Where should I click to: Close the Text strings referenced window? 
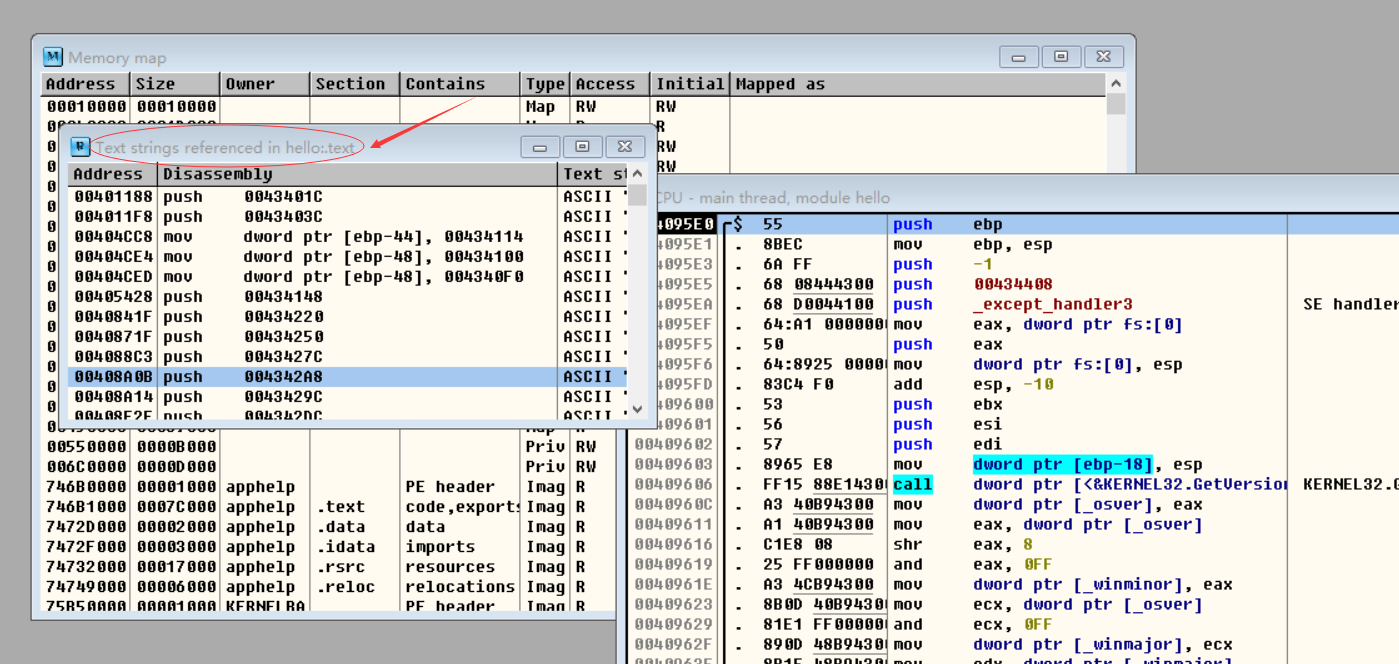click(x=625, y=147)
